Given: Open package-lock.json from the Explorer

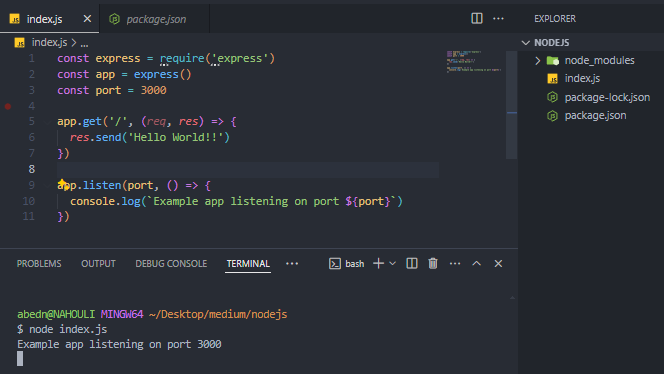Looking at the screenshot, I should 607,97.
